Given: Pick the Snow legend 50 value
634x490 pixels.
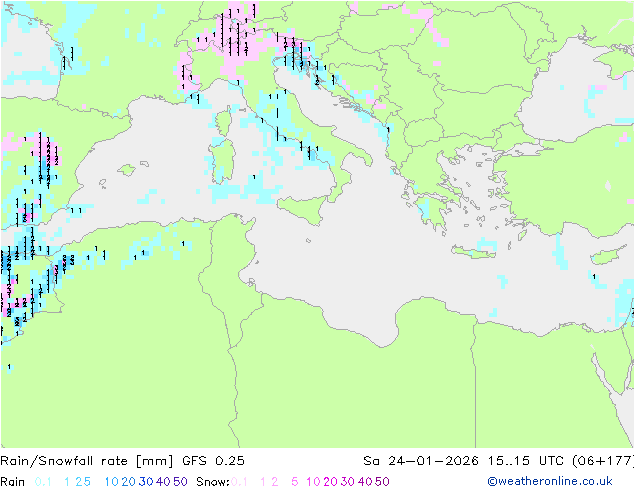Looking at the screenshot, I should tap(382, 482).
